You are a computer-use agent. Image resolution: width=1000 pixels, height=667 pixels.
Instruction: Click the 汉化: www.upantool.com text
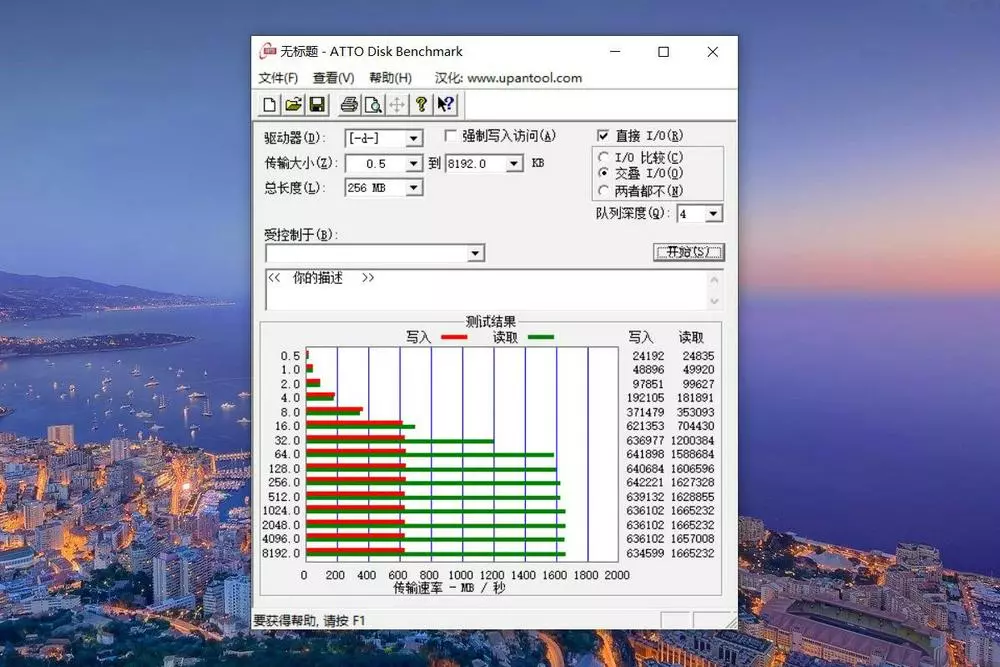[508, 78]
